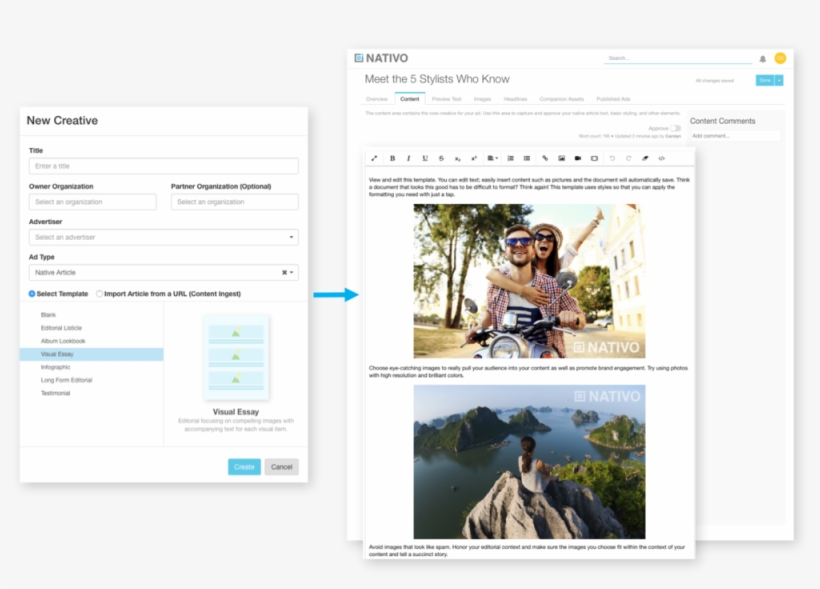
Task: Insert a hyperlink via the link icon
Action: [x=545, y=158]
